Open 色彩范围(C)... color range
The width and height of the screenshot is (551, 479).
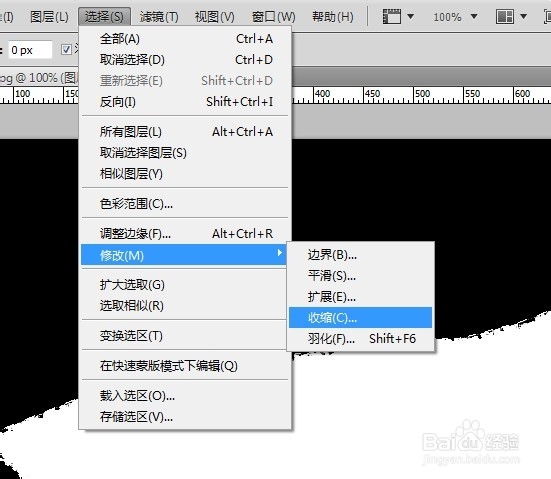point(186,204)
